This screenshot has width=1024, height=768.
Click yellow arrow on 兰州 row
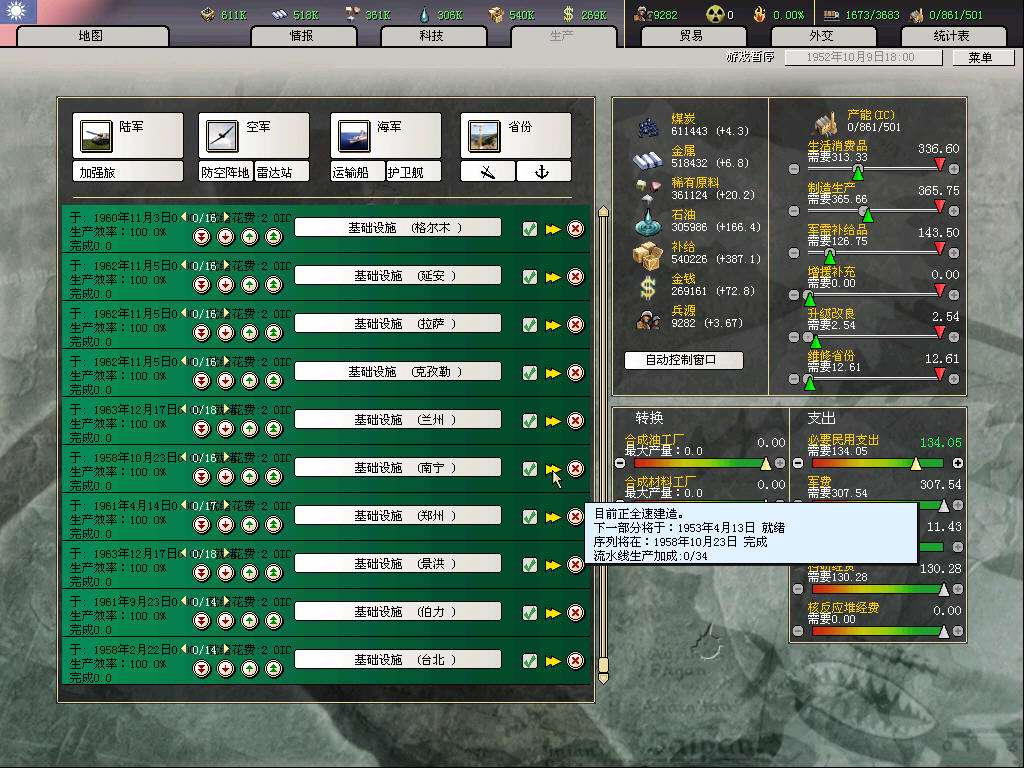point(553,421)
